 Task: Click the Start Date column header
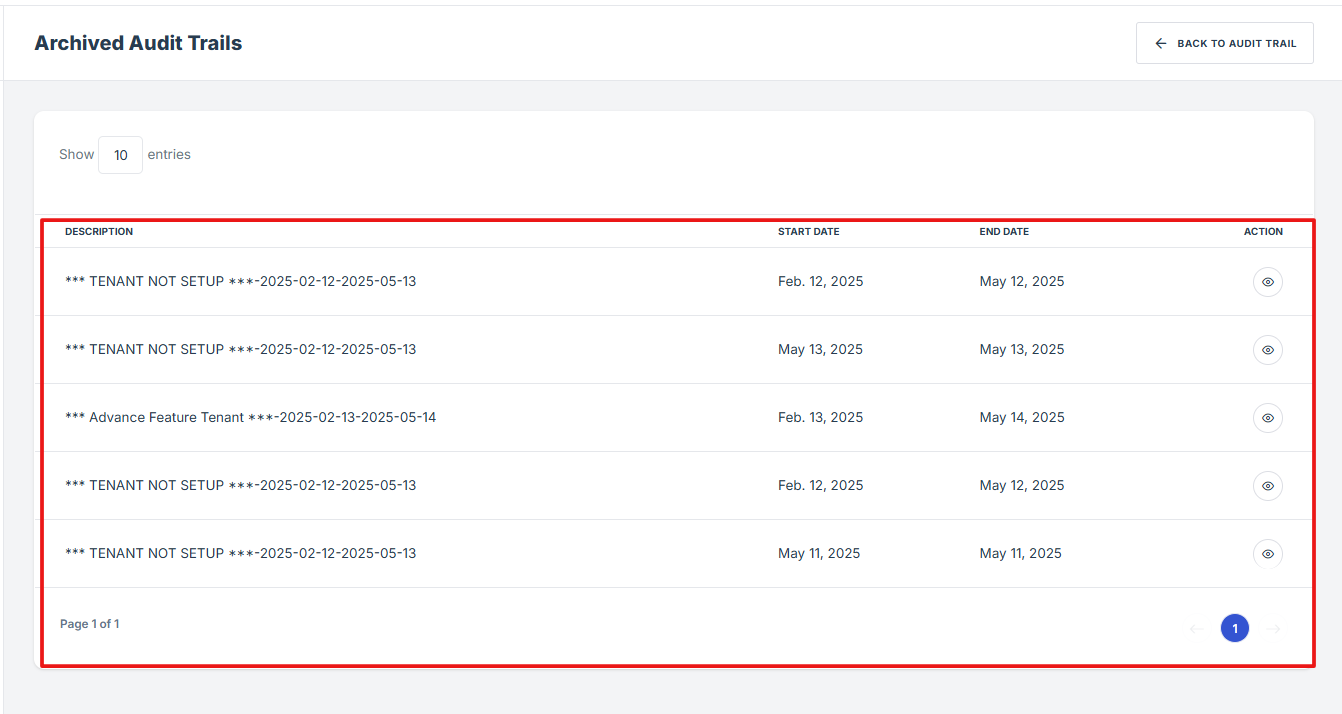point(808,232)
